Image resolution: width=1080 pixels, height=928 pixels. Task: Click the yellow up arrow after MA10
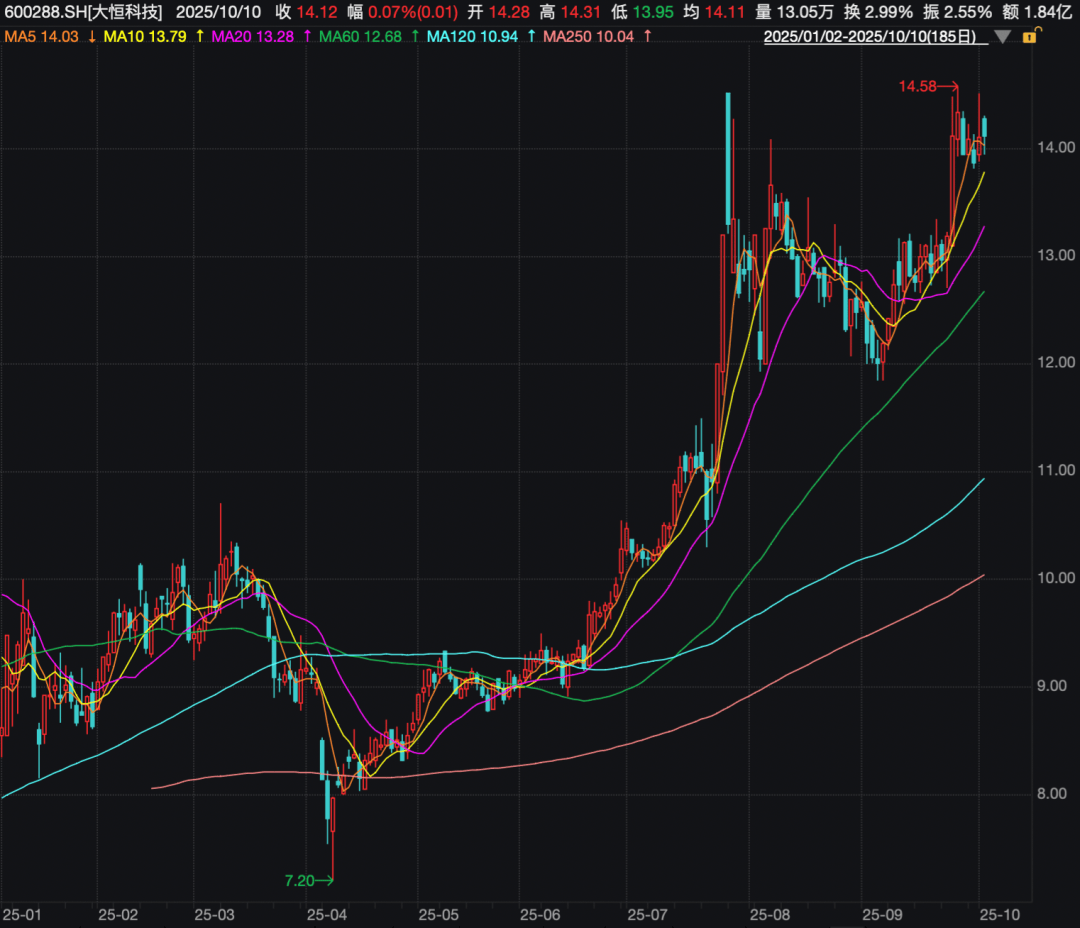(199, 37)
